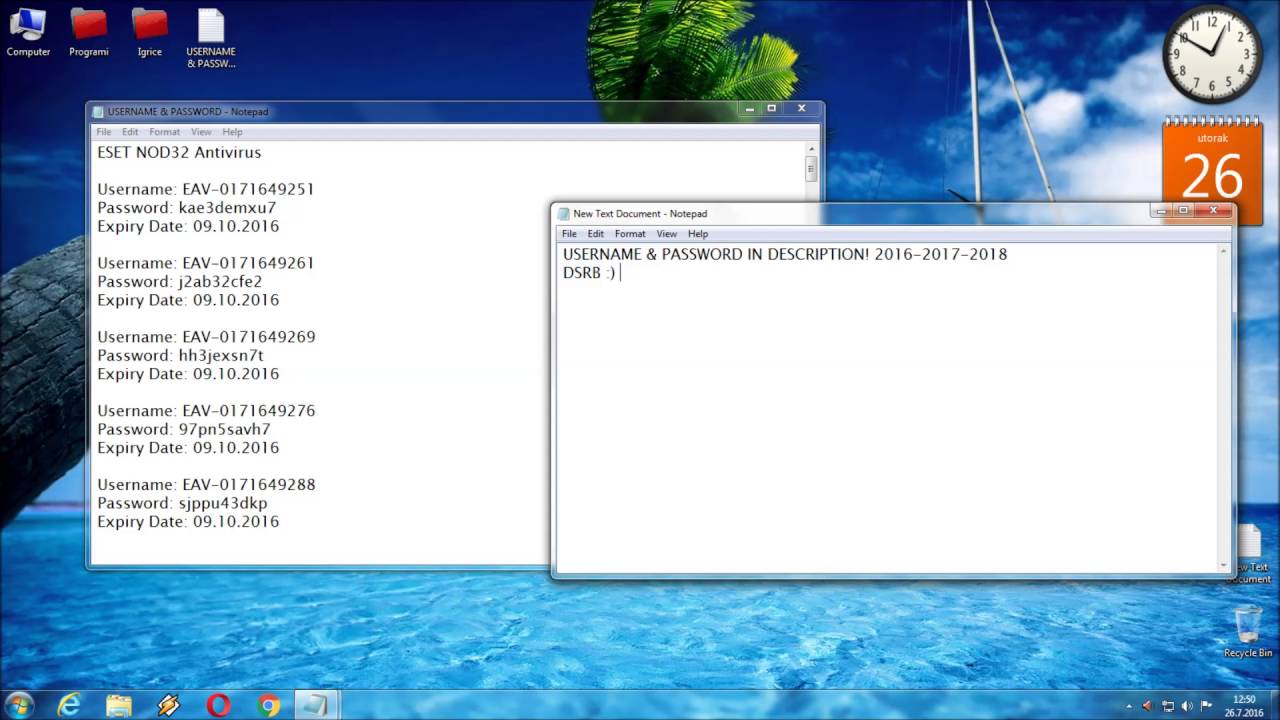Open the Windows Start menu orb
The image size is (1280, 720).
coord(18,705)
